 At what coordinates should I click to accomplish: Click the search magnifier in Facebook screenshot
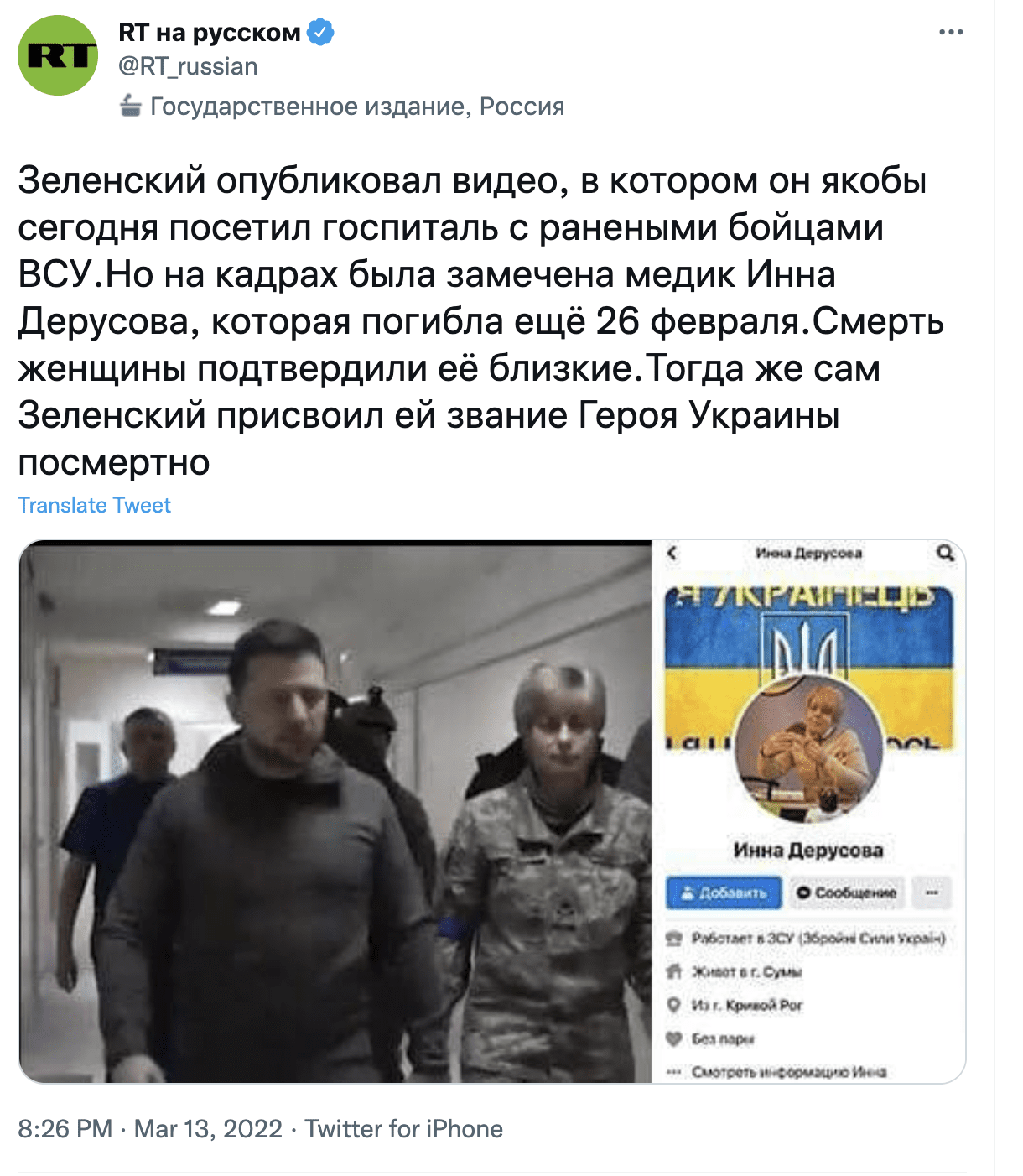945,553
